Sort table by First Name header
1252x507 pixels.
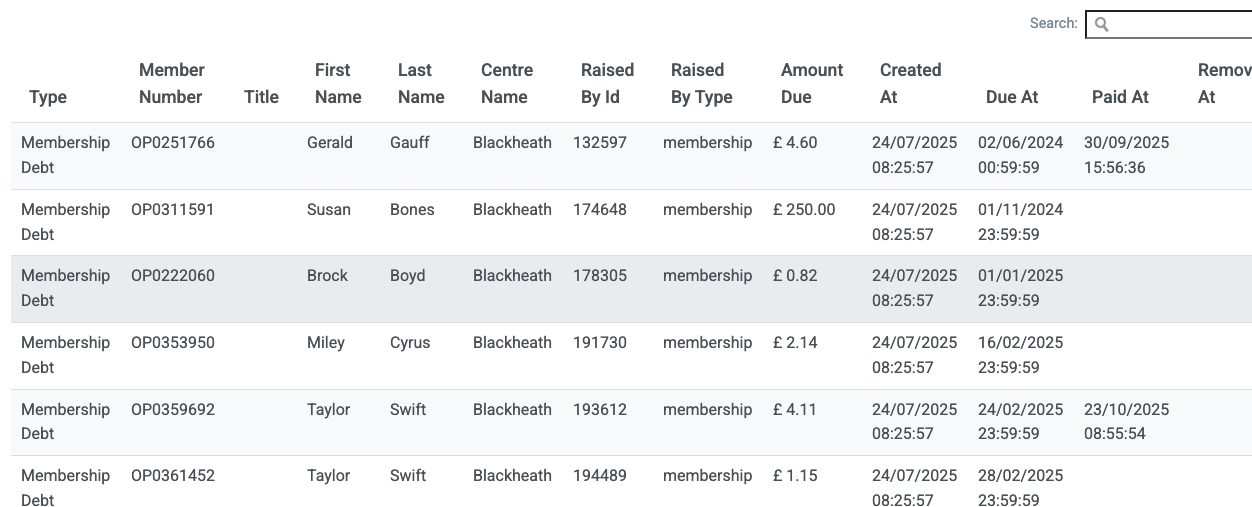pyautogui.click(x=338, y=83)
